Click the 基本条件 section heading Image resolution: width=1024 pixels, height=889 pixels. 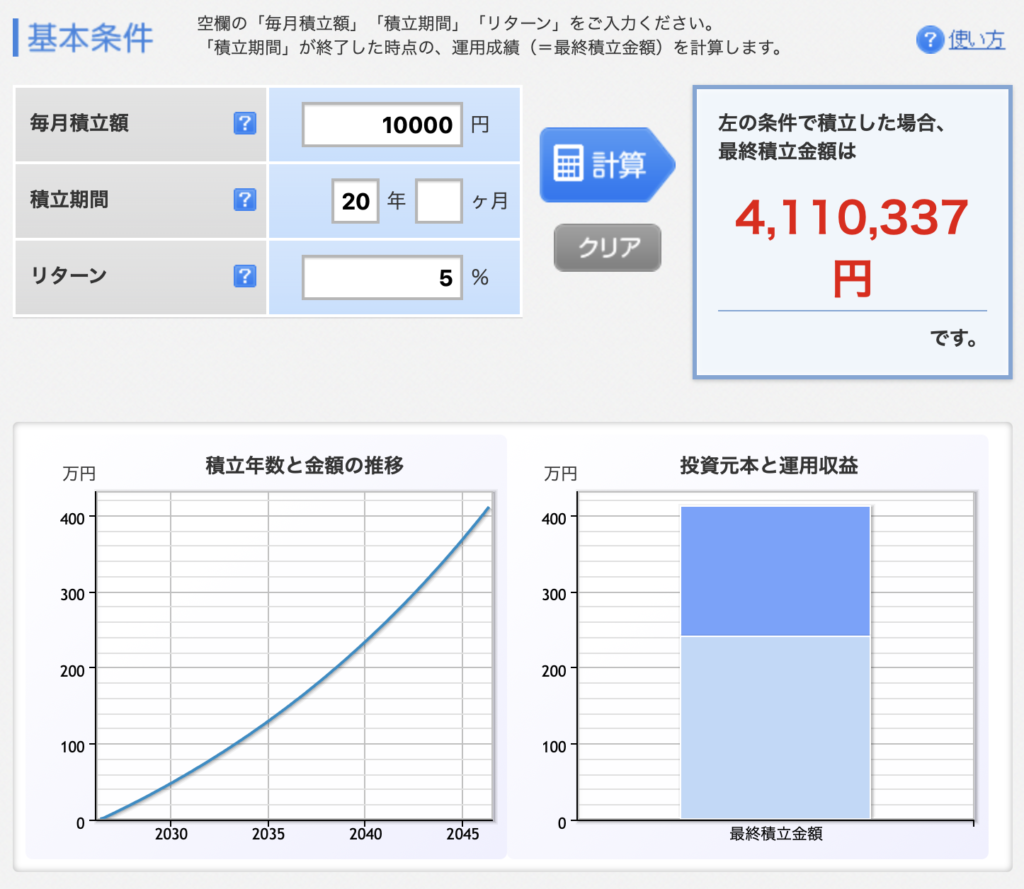coord(90,38)
